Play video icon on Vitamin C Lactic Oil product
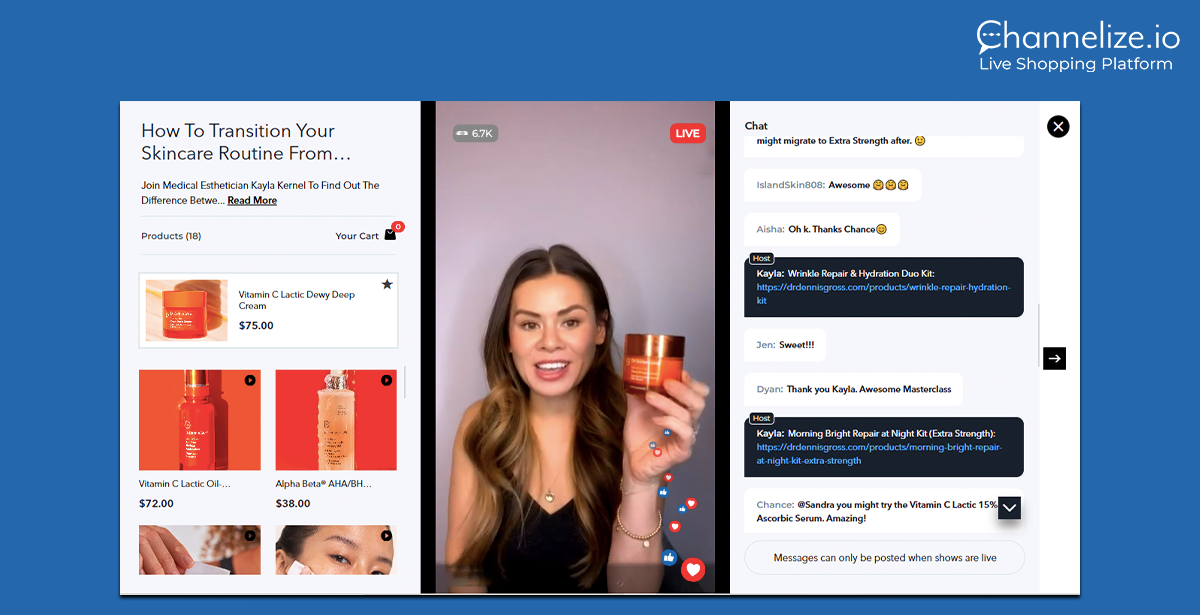This screenshot has width=1200, height=615. point(250,380)
